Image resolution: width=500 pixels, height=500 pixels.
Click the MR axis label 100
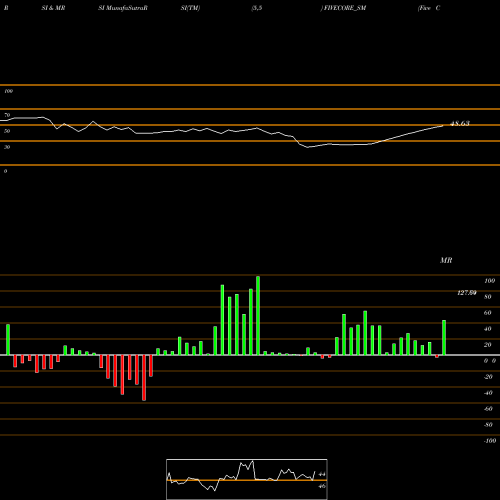pos(489,281)
